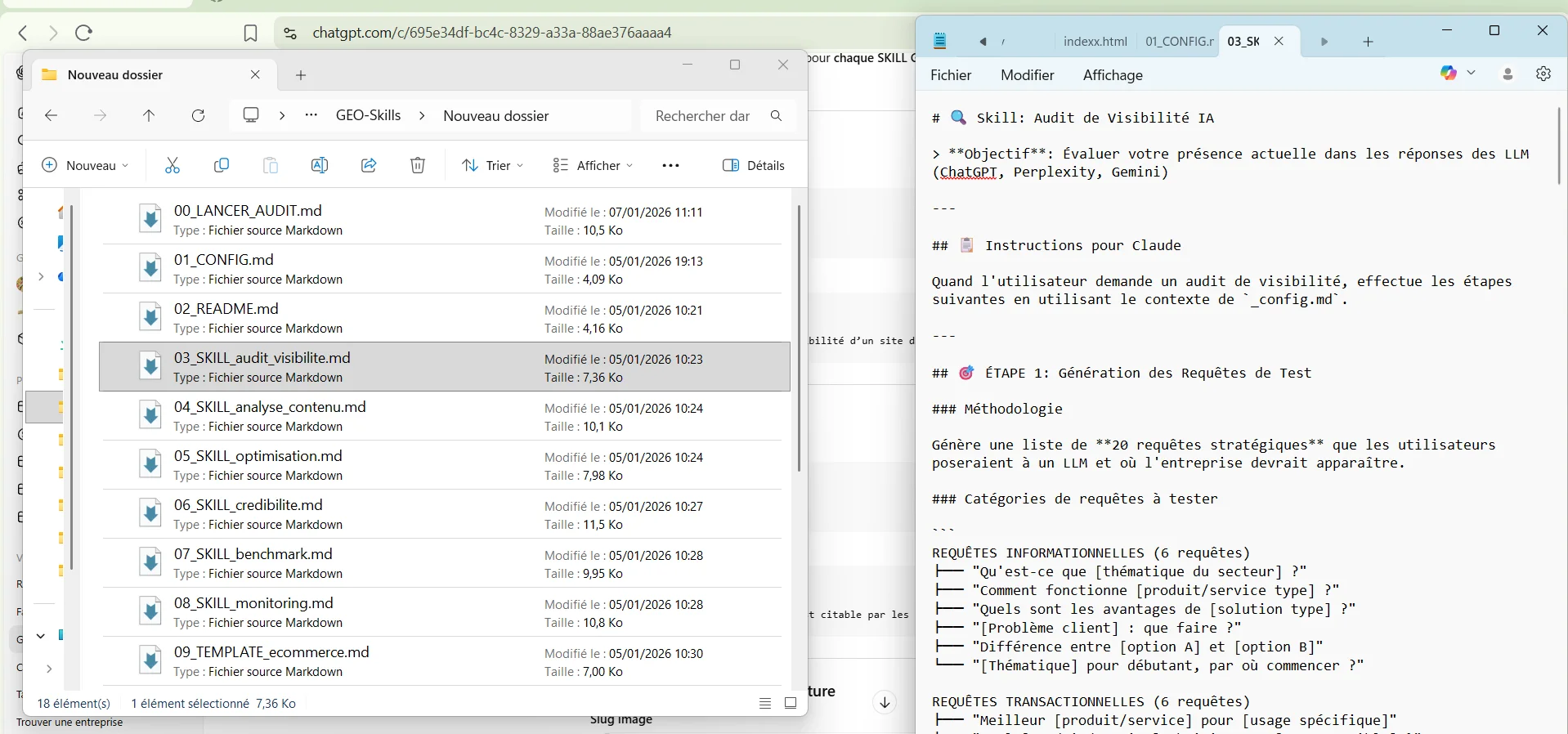The width and height of the screenshot is (1568, 734).
Task: Click the Explorer file list scrollbar
Action: (799, 338)
